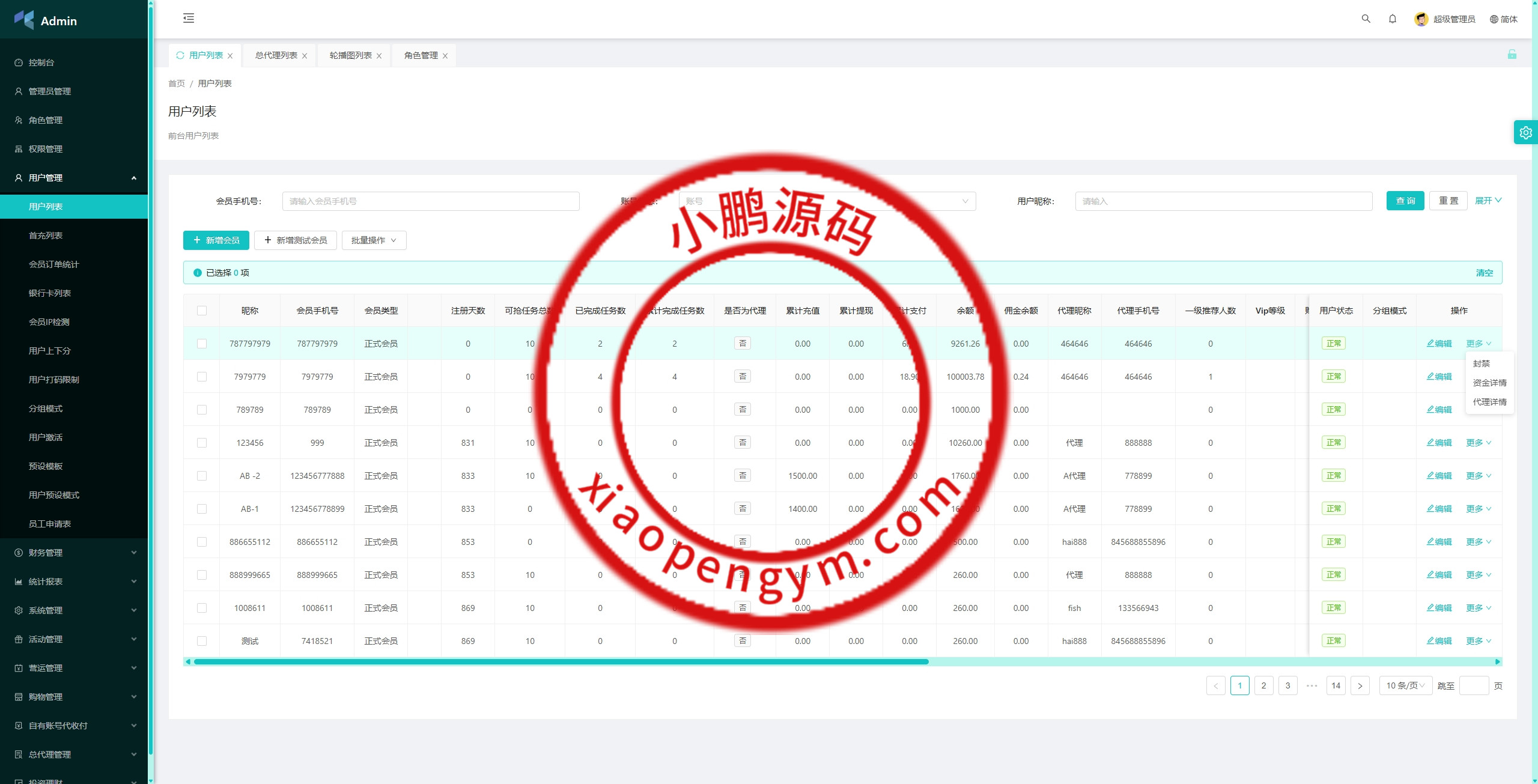Image resolution: width=1538 pixels, height=784 pixels.
Task: Click the lock icon beside tabs
Action: tap(1512, 55)
